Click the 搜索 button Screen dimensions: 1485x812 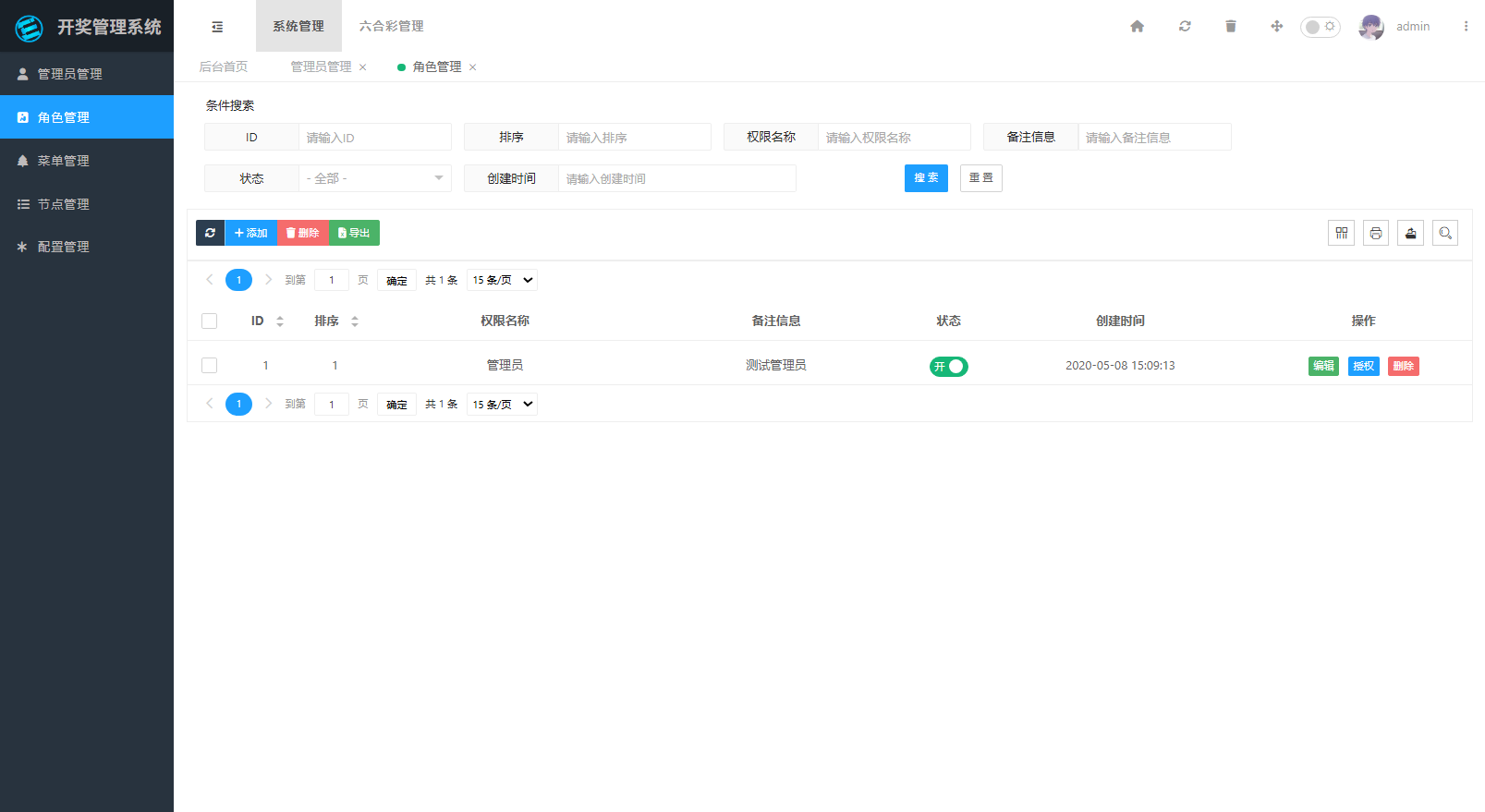[926, 178]
